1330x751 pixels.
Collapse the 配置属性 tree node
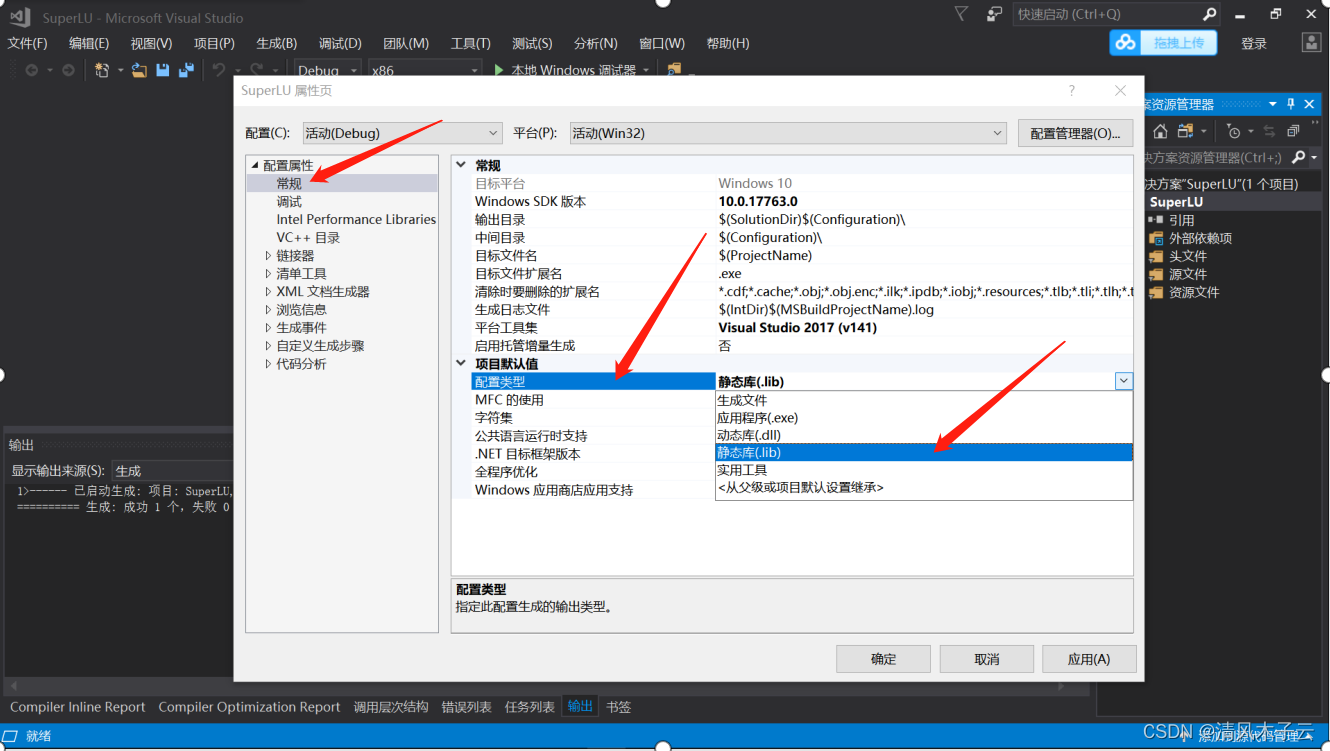255,165
